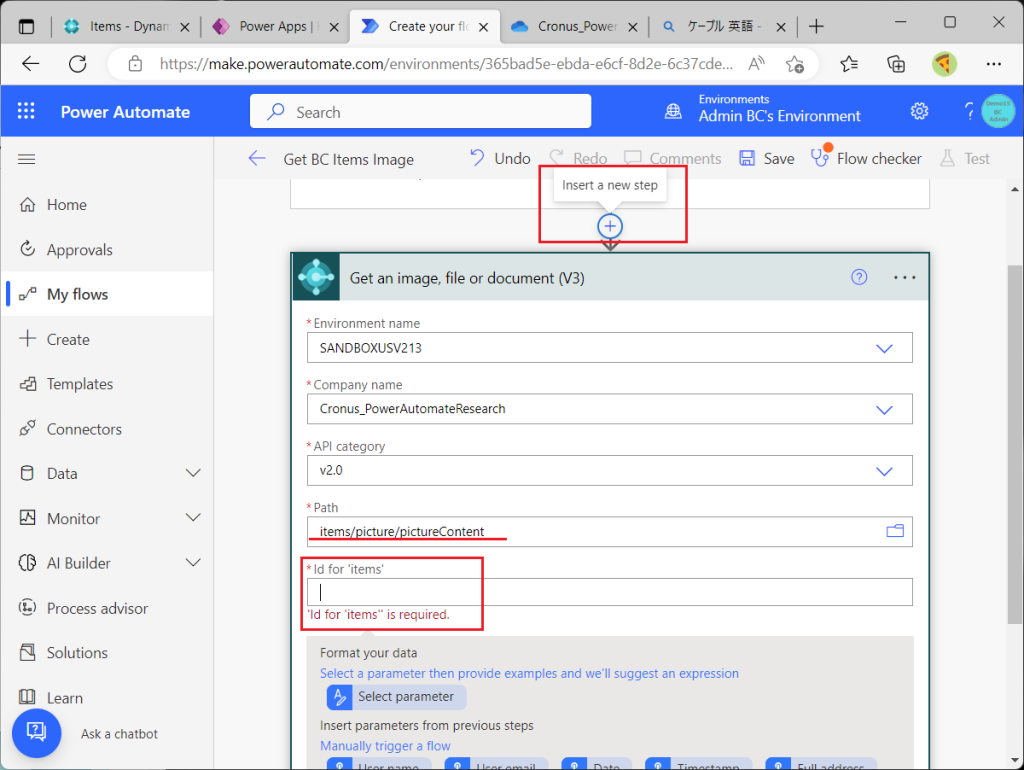This screenshot has height=770, width=1024.
Task: Click the suggest an expression link
Action: coord(529,673)
